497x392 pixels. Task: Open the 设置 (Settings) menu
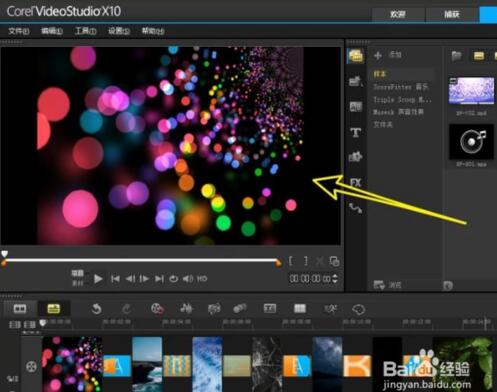pos(119,31)
